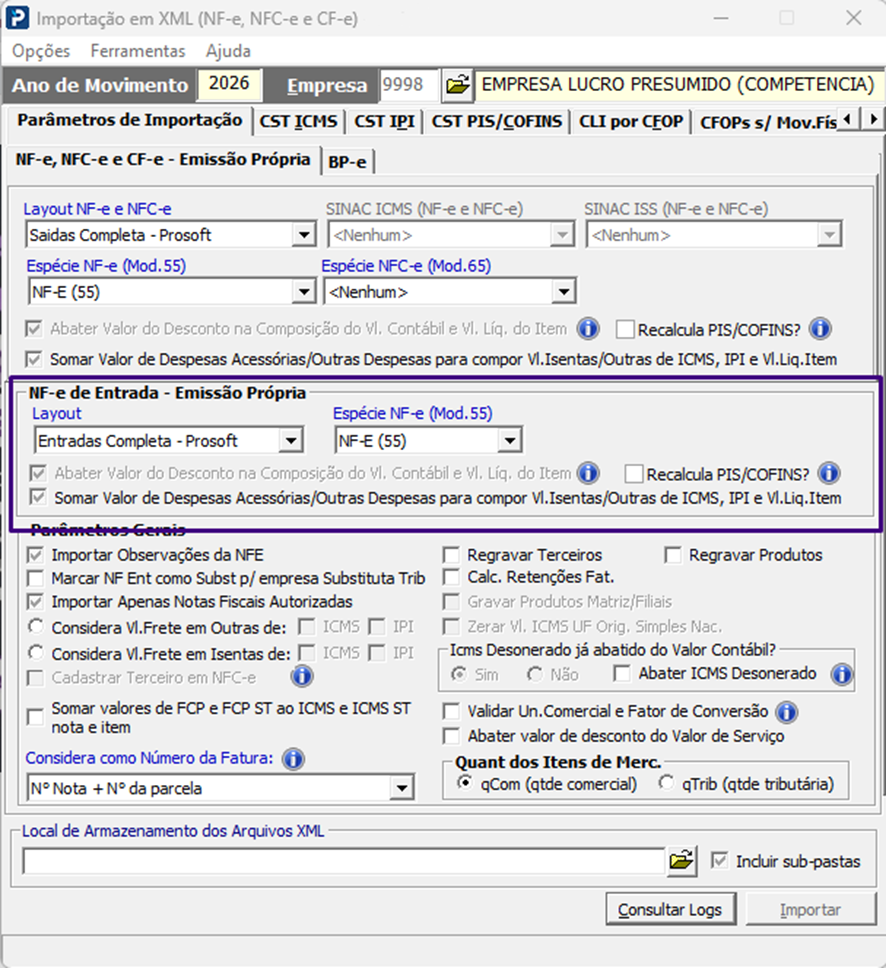
Task: Open XML storage location folder browse icon
Action: click(x=682, y=860)
